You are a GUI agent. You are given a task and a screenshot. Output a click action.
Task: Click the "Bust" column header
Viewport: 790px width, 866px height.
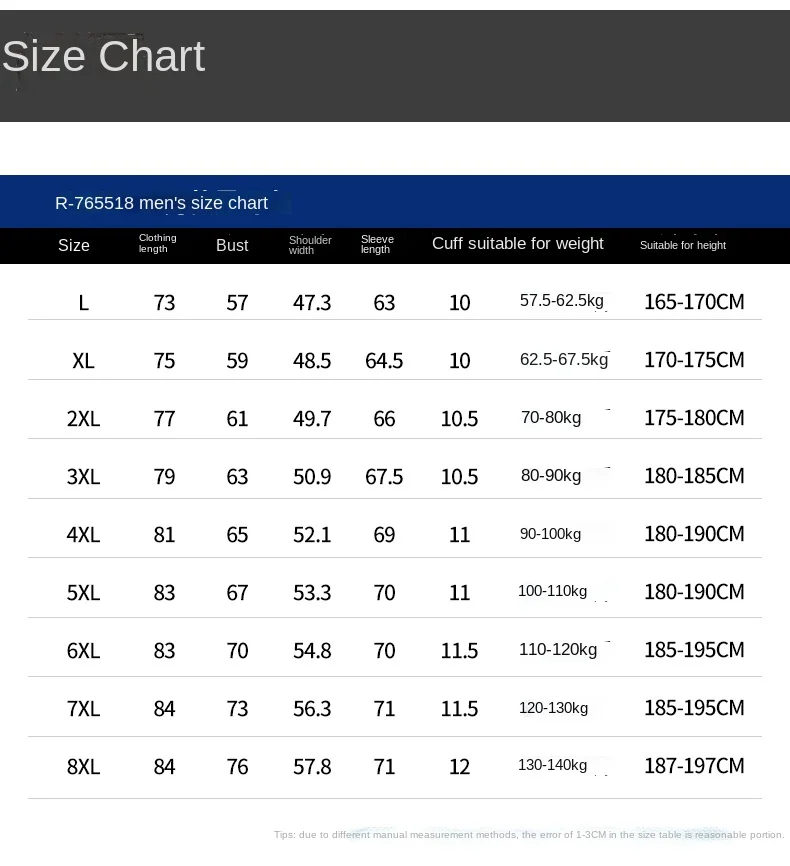click(232, 245)
